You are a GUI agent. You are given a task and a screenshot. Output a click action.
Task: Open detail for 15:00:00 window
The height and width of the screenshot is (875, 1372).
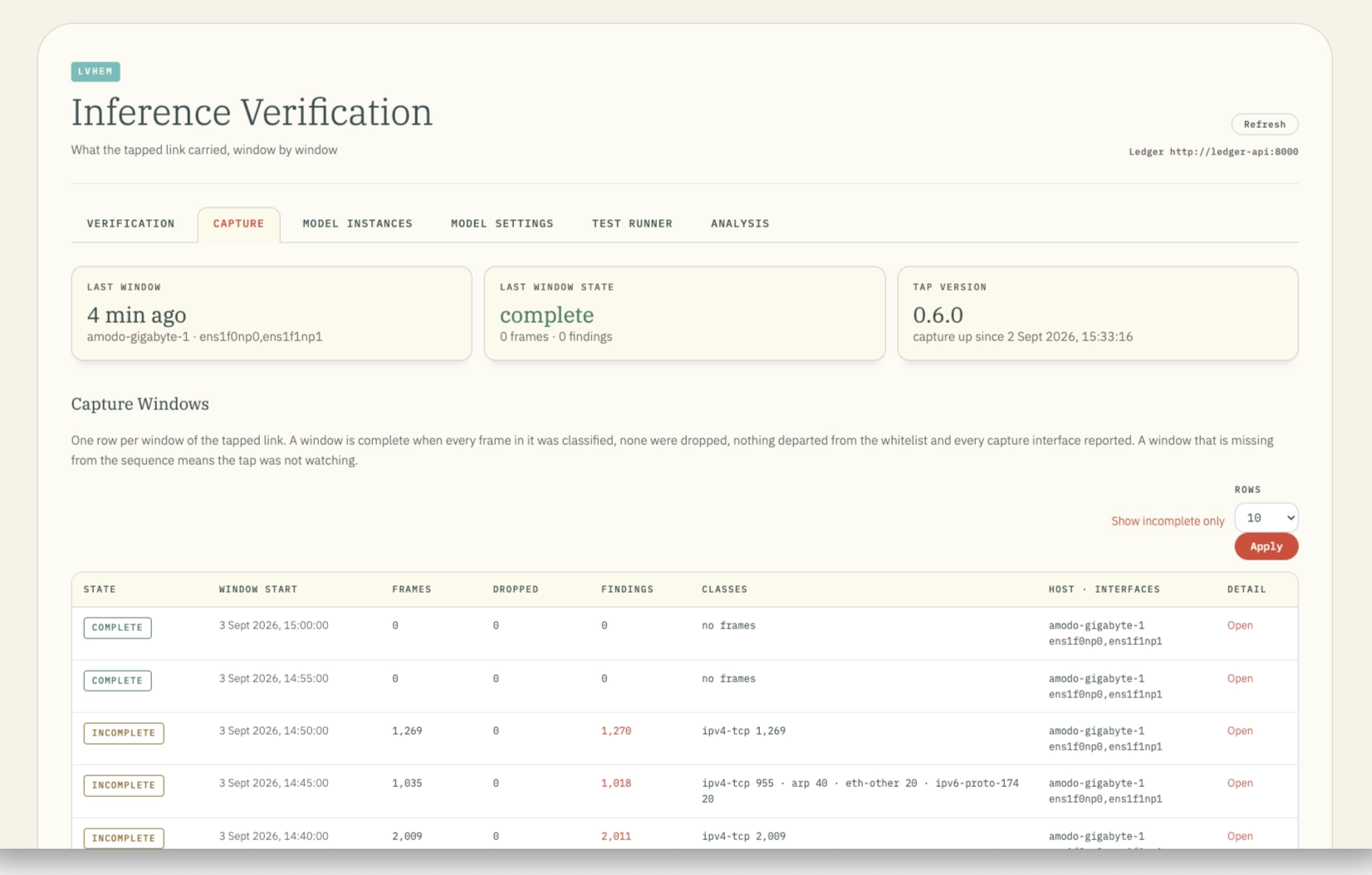click(1240, 626)
